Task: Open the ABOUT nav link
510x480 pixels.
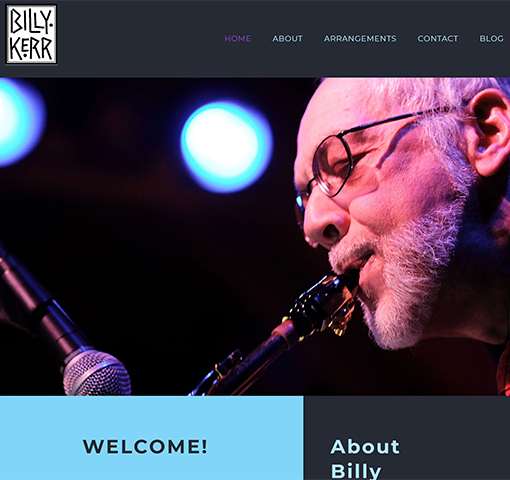Action: tap(287, 39)
